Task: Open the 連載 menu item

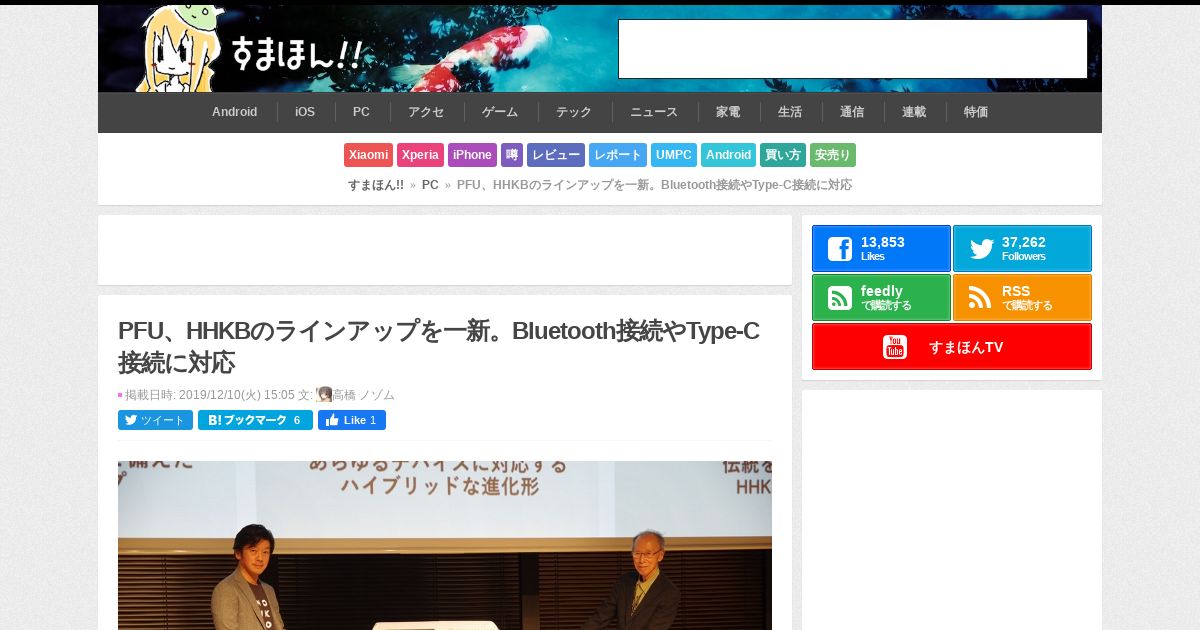Action: pos(914,112)
